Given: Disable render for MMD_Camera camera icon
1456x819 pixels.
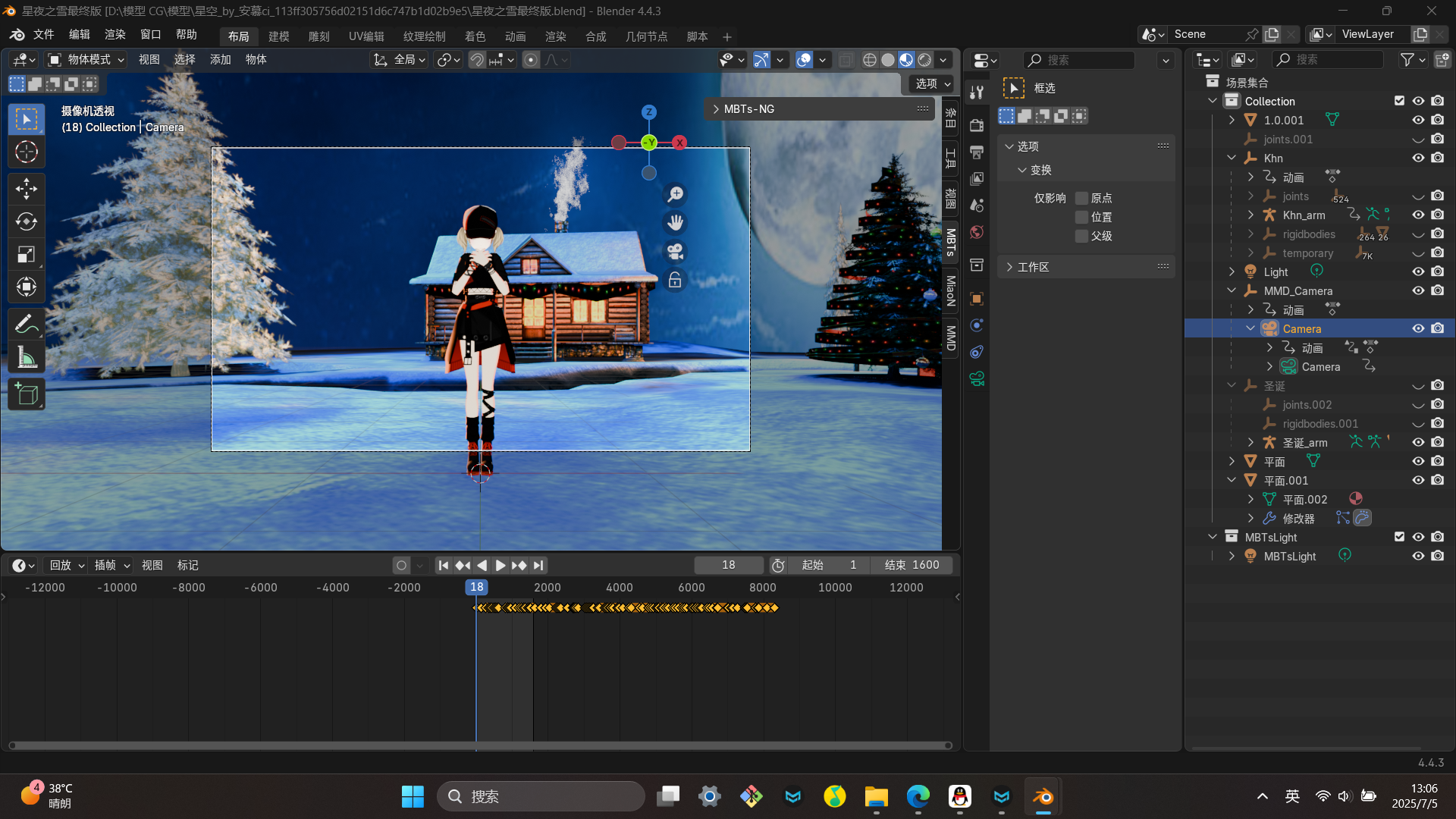Looking at the screenshot, I should [x=1437, y=290].
